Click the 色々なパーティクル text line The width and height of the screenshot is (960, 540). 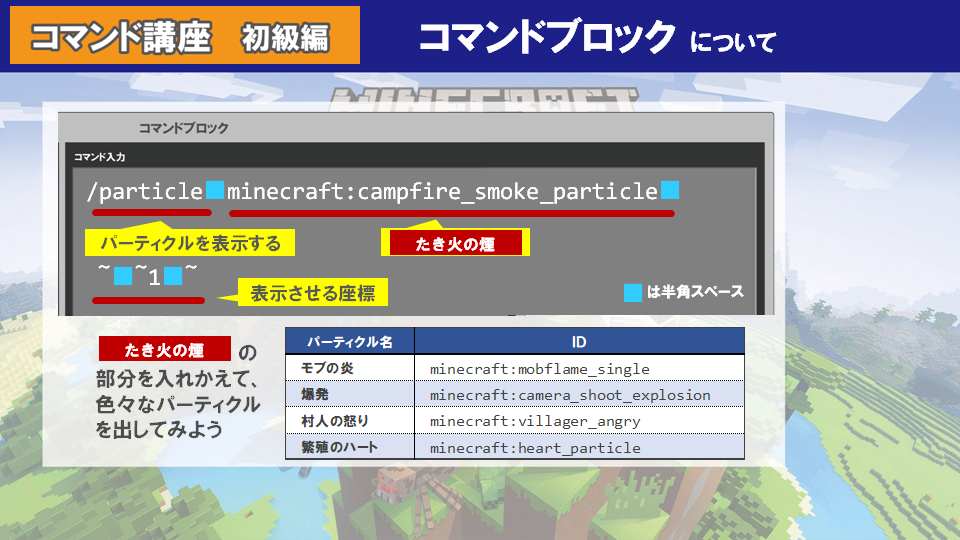[x=178, y=404]
